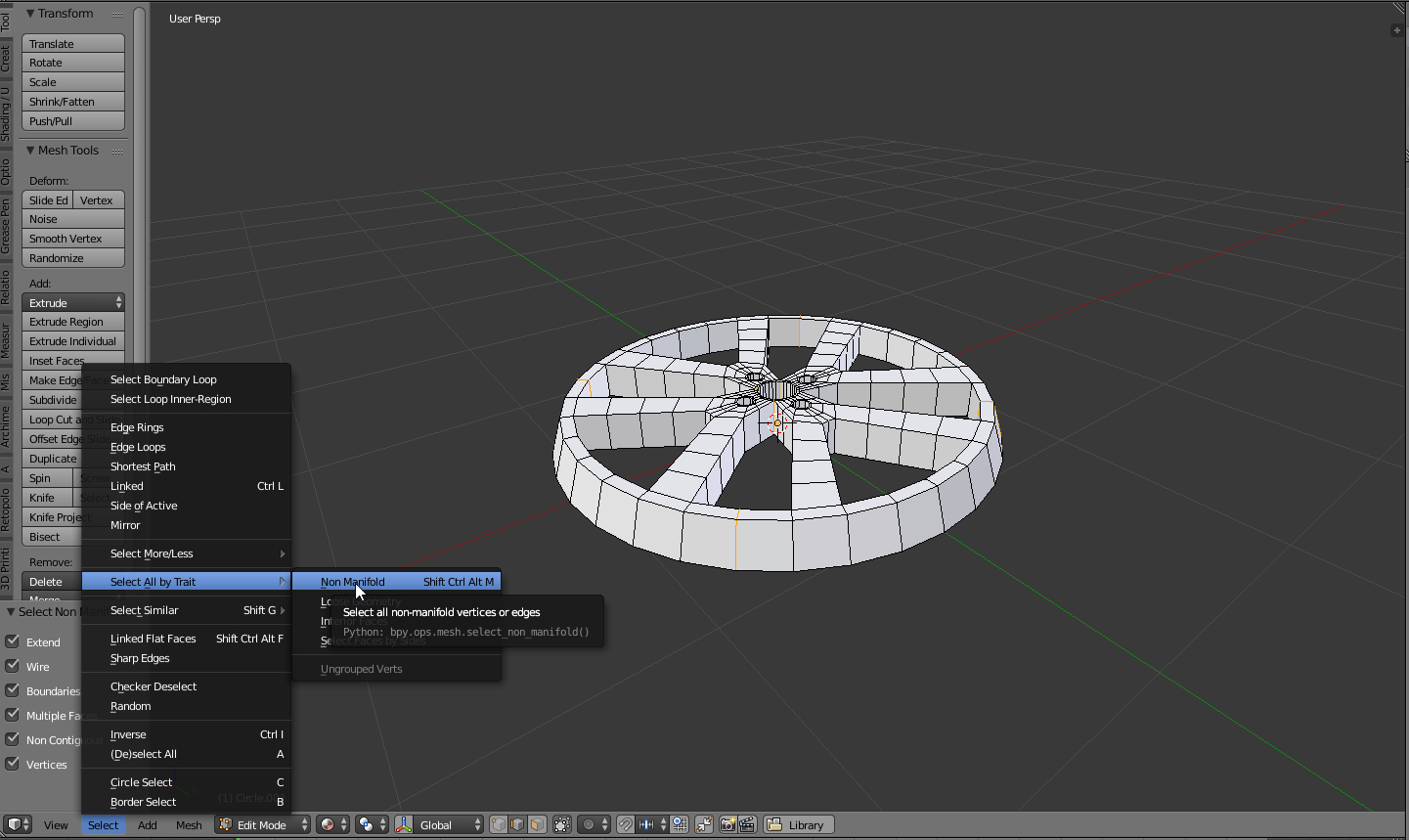Toggle limit selection to visible
Screen dimensions: 1409x840
pyautogui.click(x=562, y=824)
